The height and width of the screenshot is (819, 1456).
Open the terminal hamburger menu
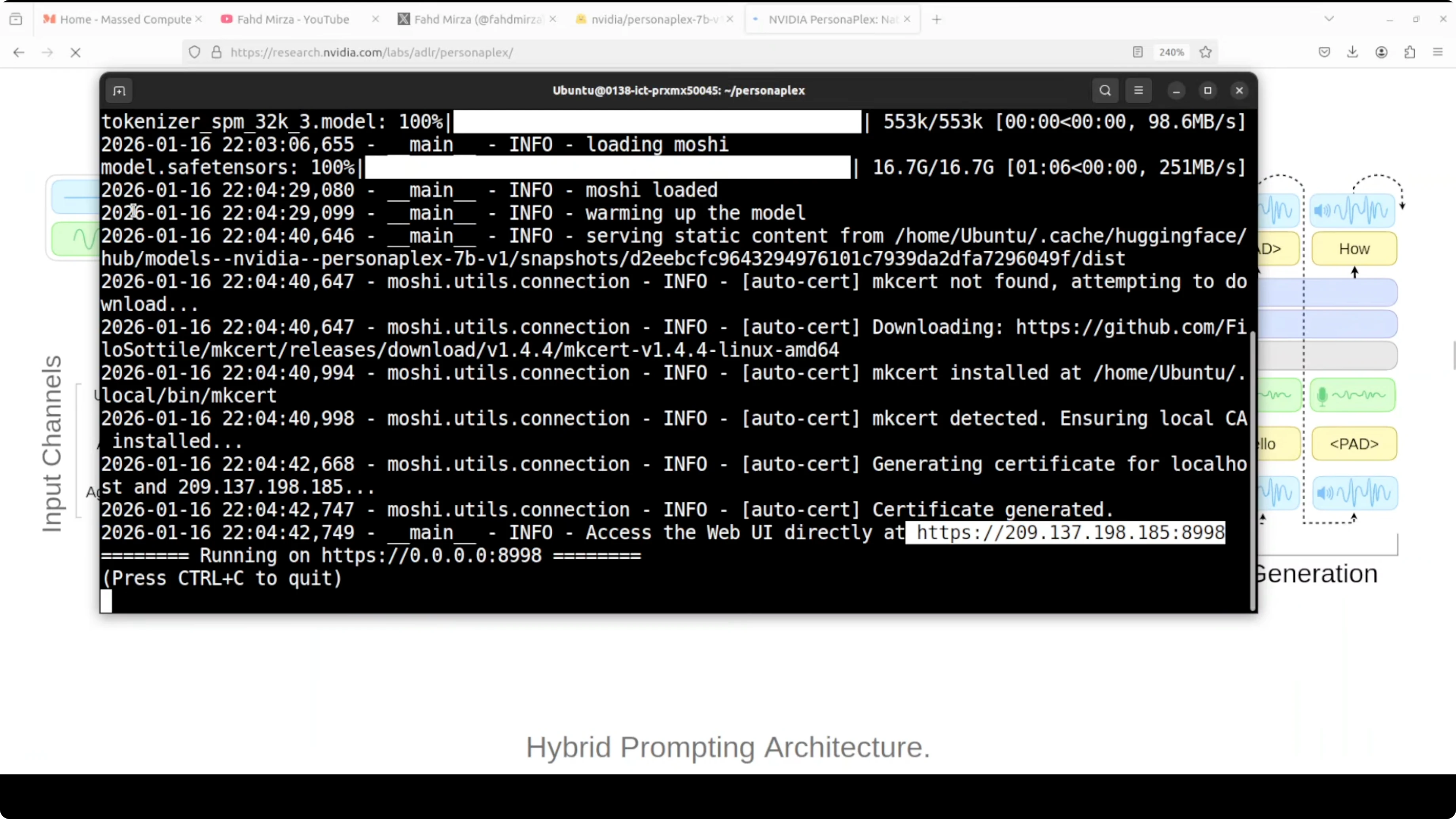tap(1138, 91)
